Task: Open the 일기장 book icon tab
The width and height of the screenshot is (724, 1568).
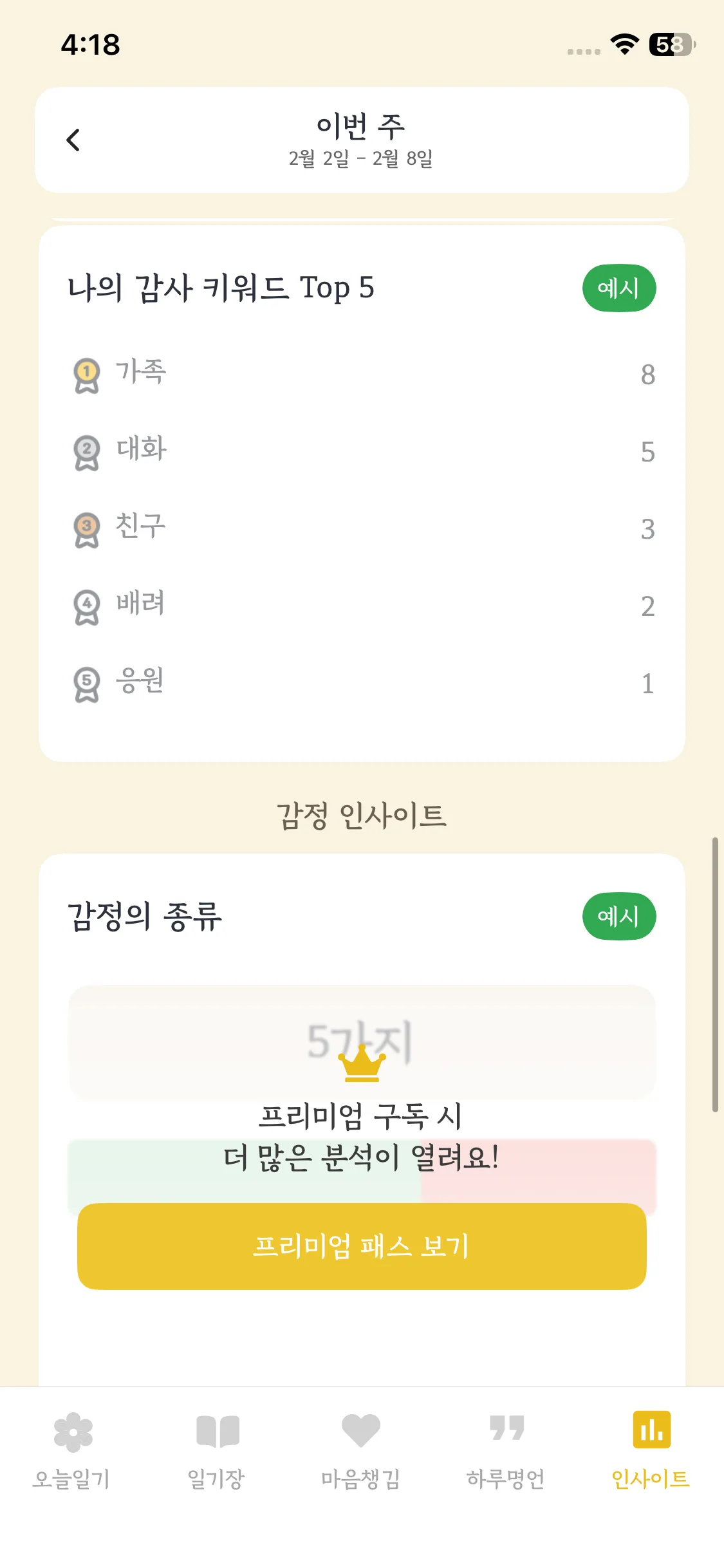Action: (218, 1432)
